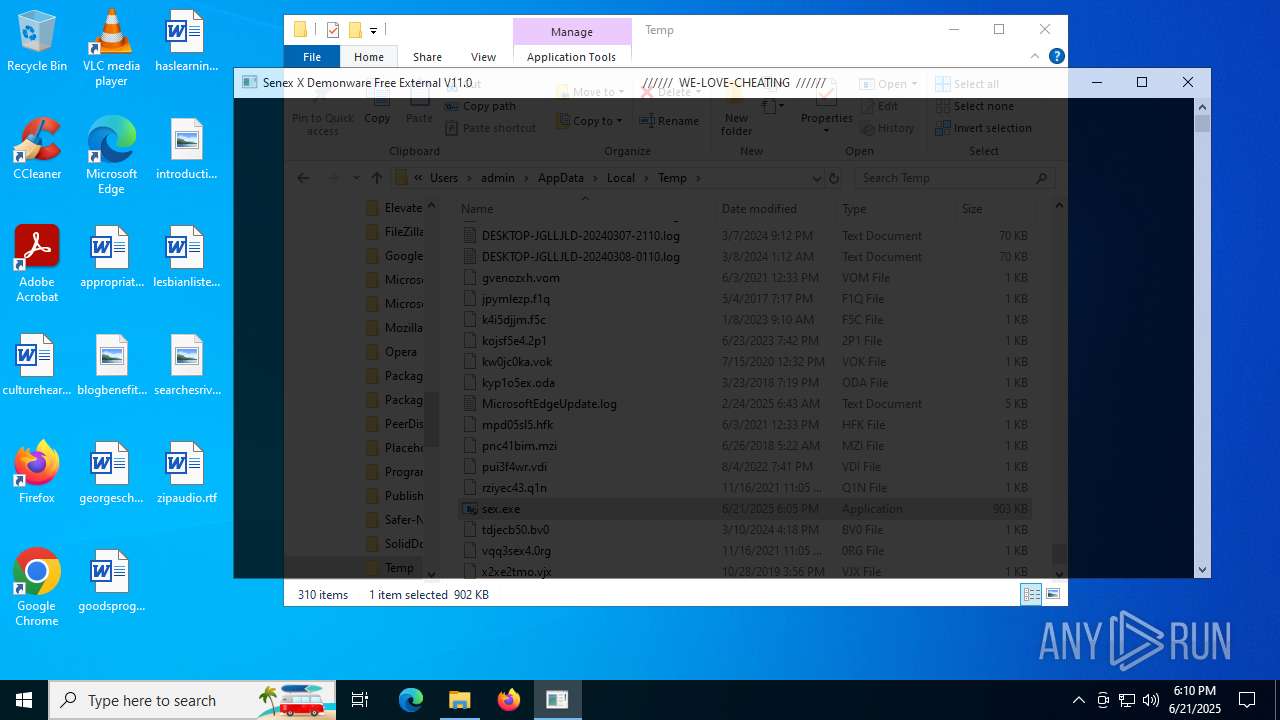1280x720 pixels.
Task: Select the Manage contextual tab header
Action: (572, 32)
